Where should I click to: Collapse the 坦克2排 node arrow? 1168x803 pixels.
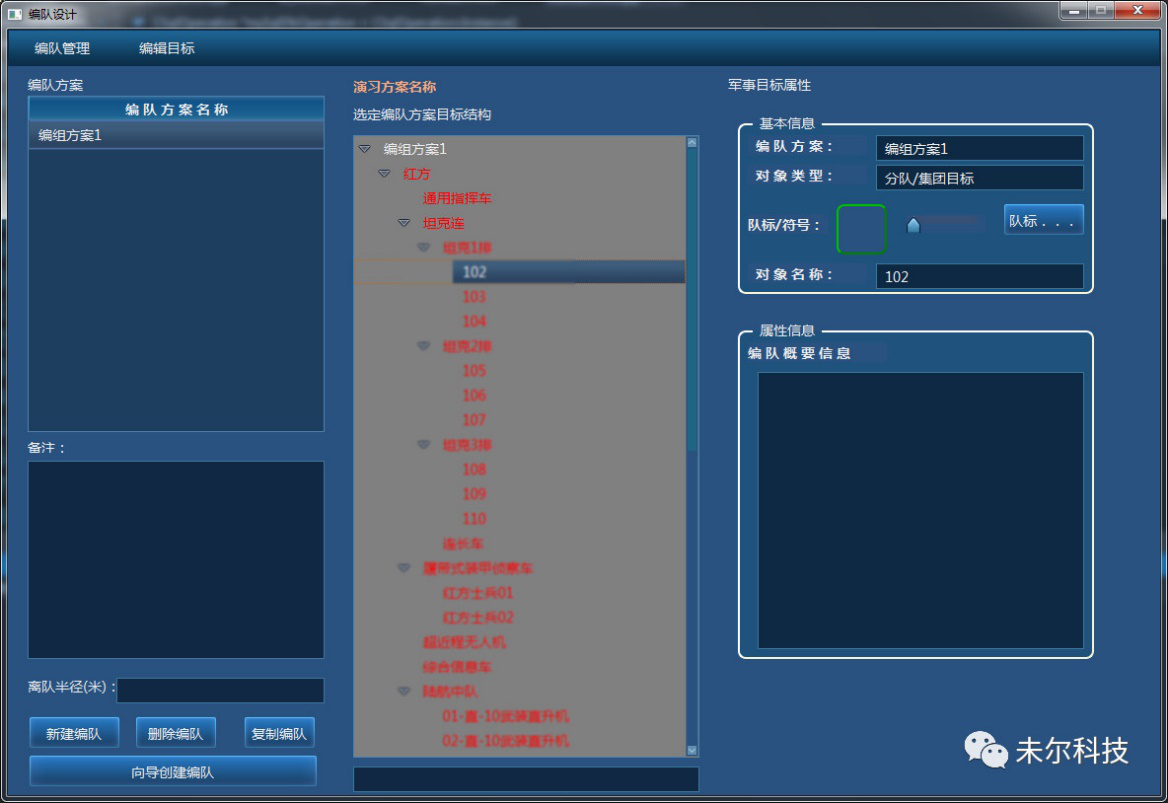click(424, 346)
